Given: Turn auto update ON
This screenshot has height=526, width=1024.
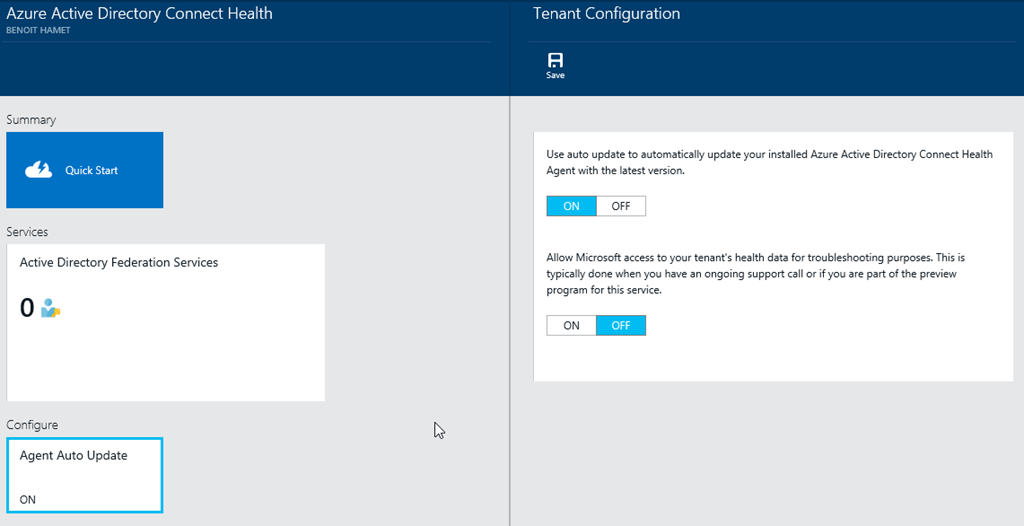Looking at the screenshot, I should point(571,206).
